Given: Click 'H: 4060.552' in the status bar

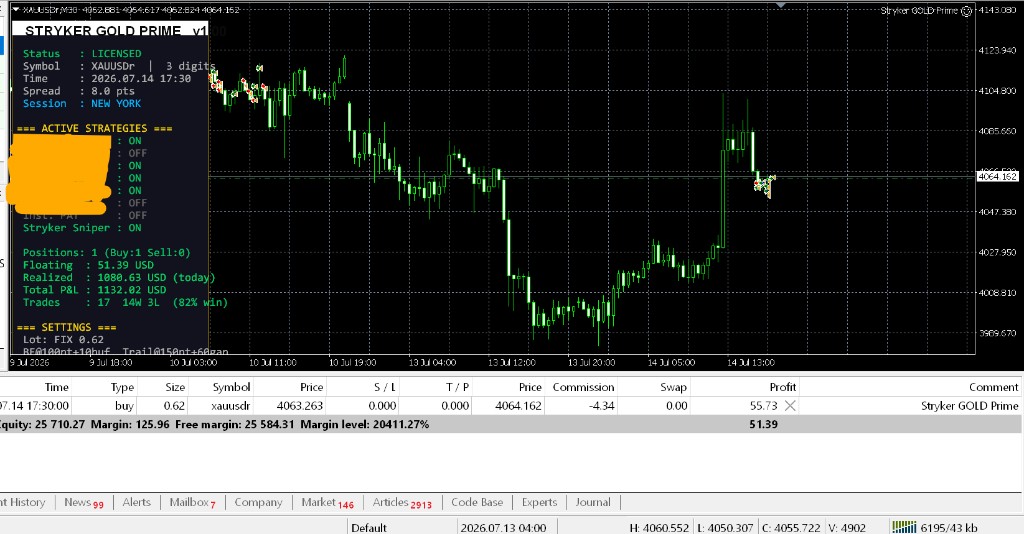Looking at the screenshot, I should tap(659, 527).
